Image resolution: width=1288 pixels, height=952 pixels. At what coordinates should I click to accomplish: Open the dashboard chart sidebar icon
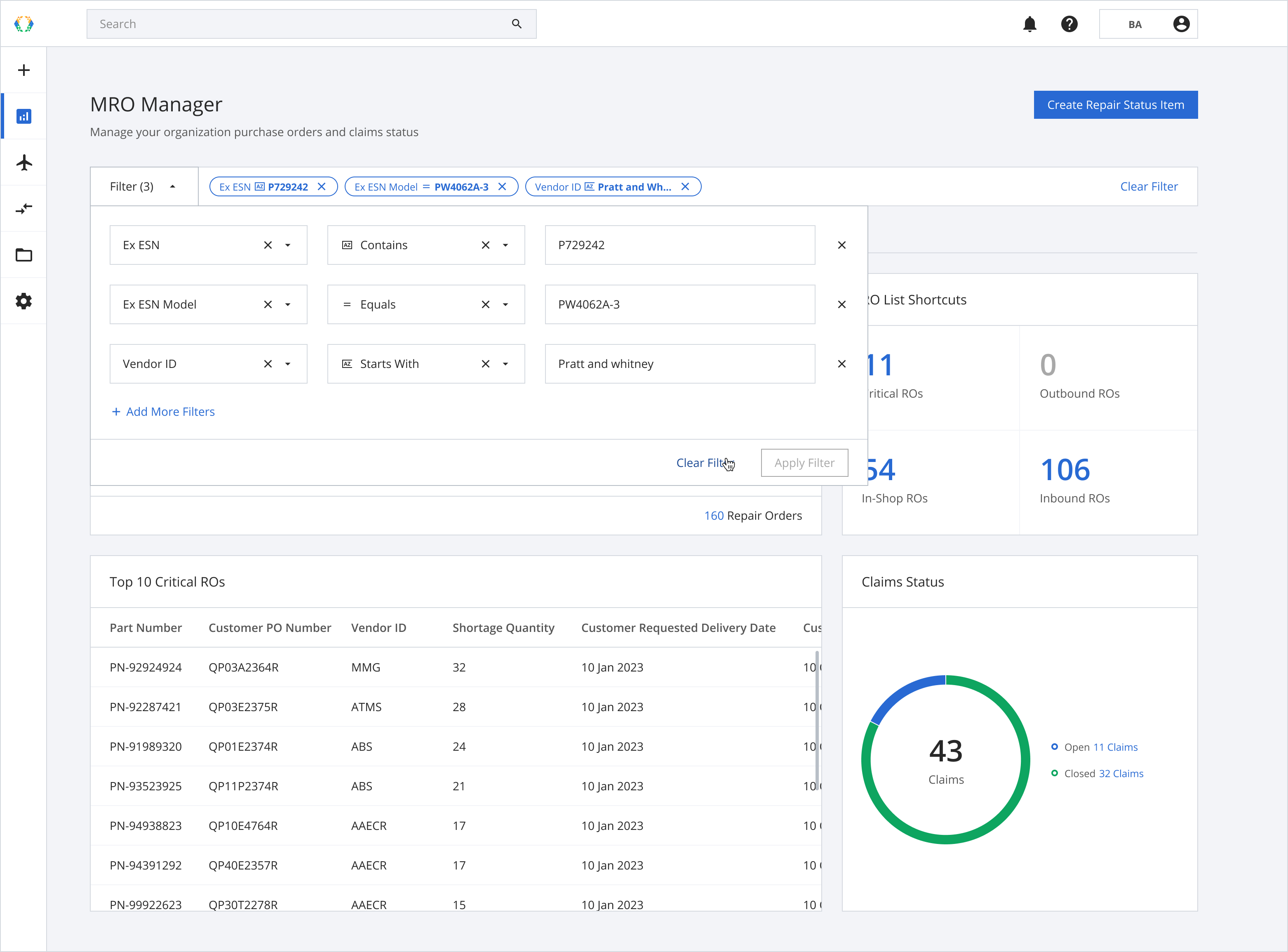(24, 116)
